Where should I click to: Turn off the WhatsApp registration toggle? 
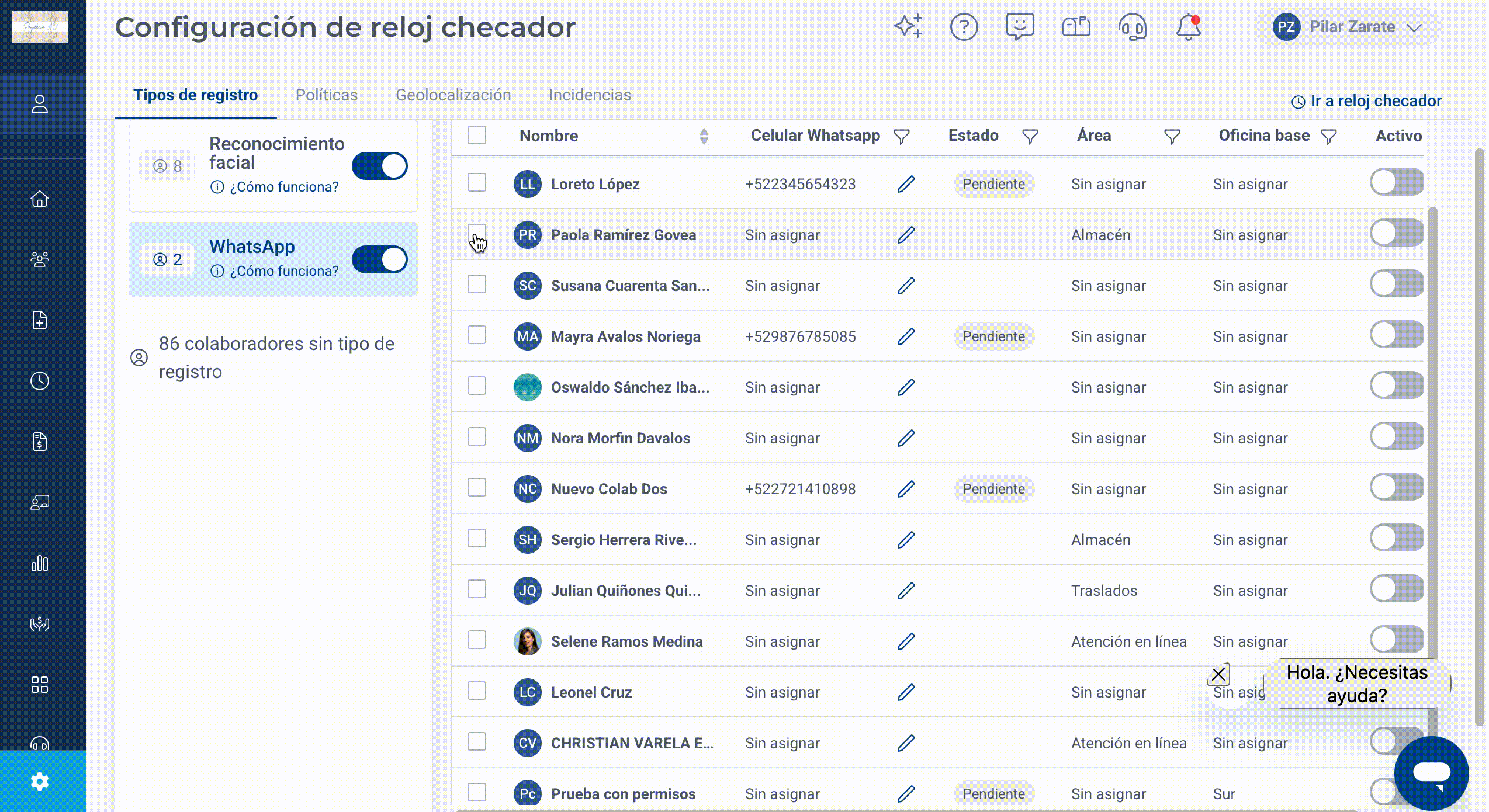coord(379,259)
